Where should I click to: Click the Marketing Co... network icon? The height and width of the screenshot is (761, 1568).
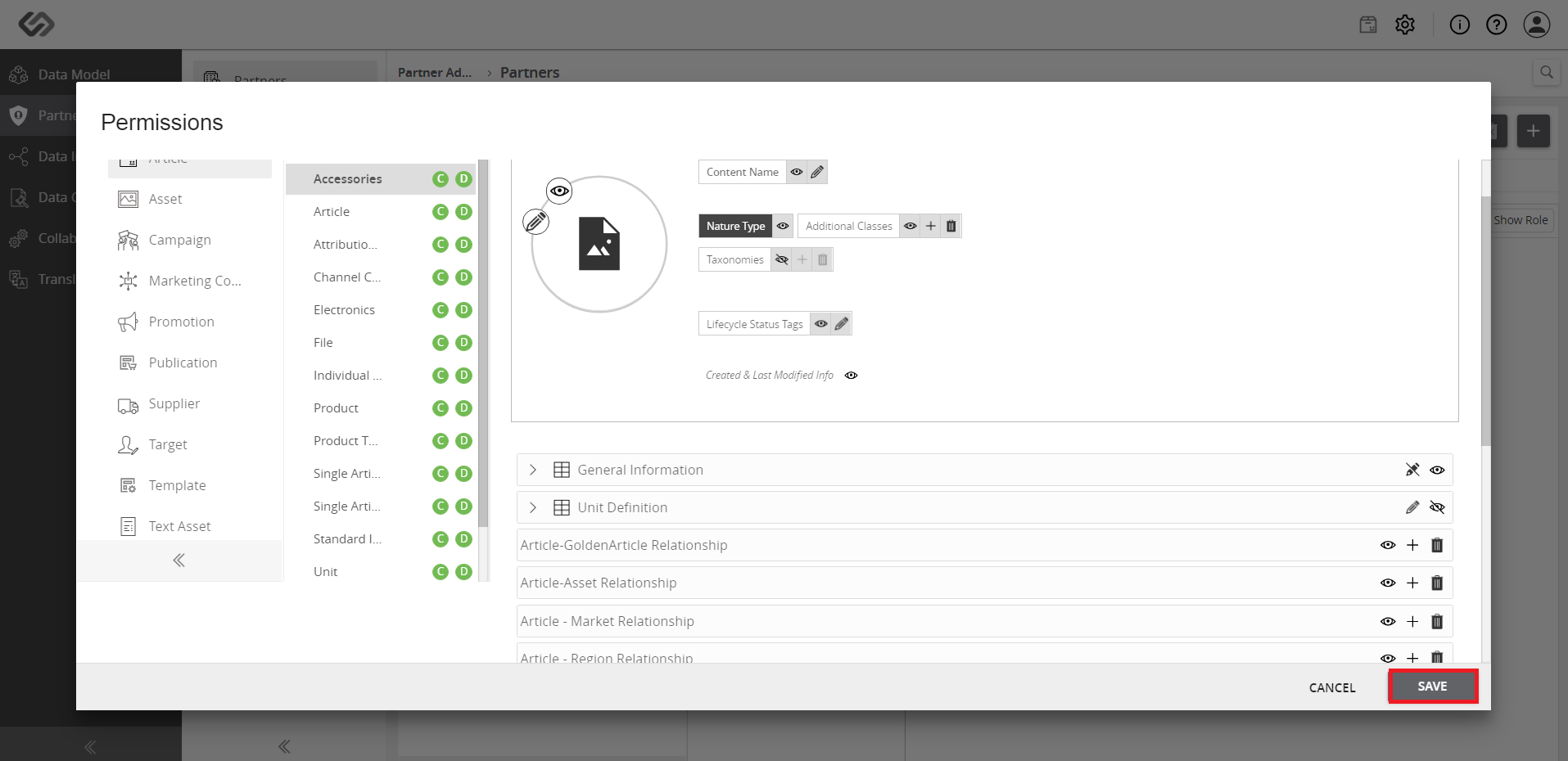[129, 281]
